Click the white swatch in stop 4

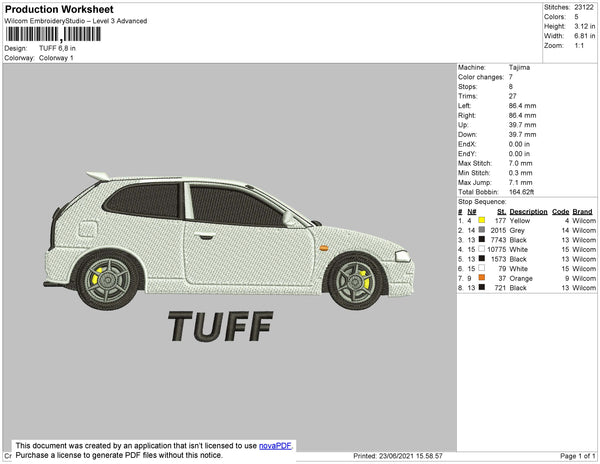coord(482,249)
